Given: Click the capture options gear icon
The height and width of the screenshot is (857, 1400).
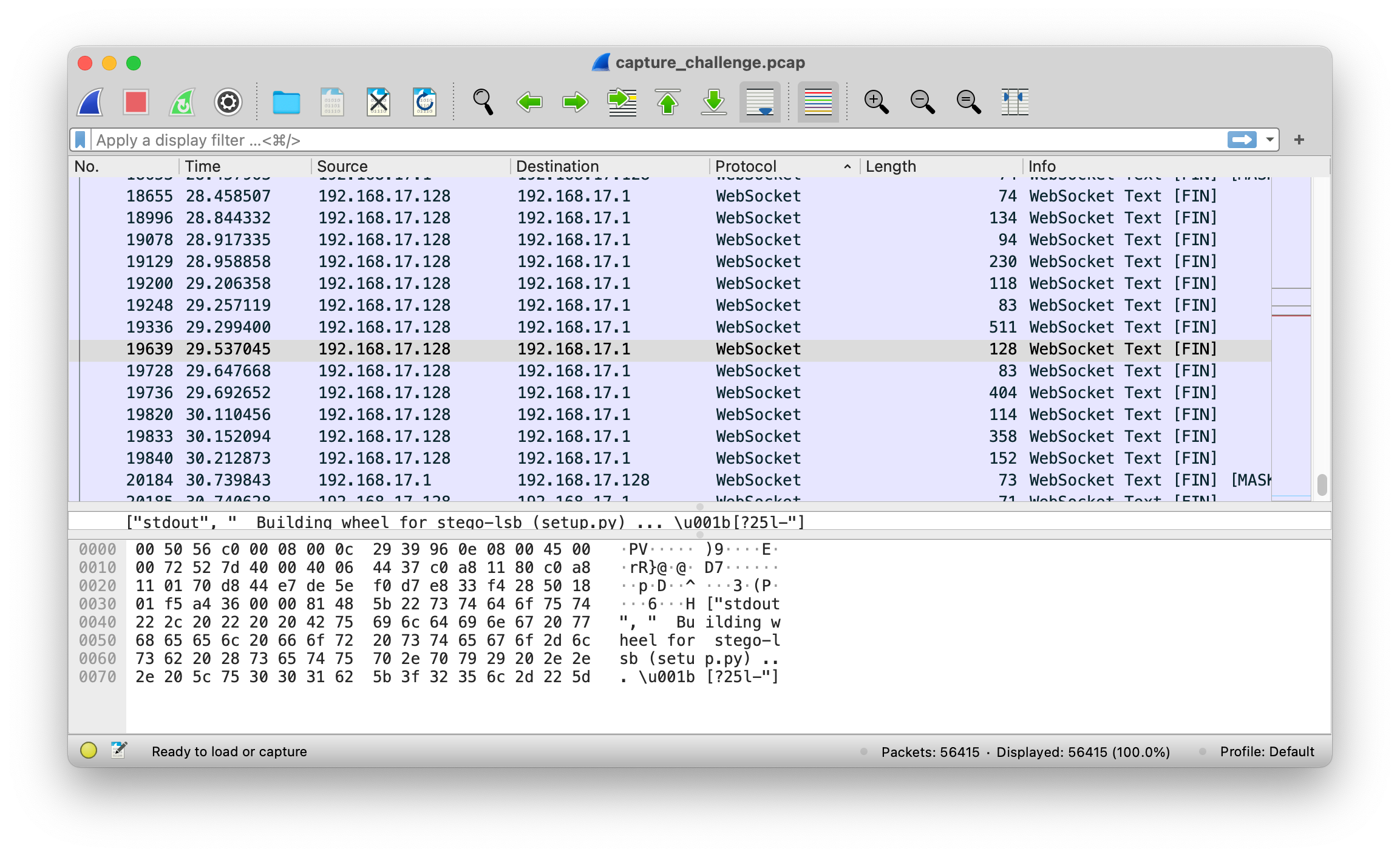Looking at the screenshot, I should pos(229,102).
